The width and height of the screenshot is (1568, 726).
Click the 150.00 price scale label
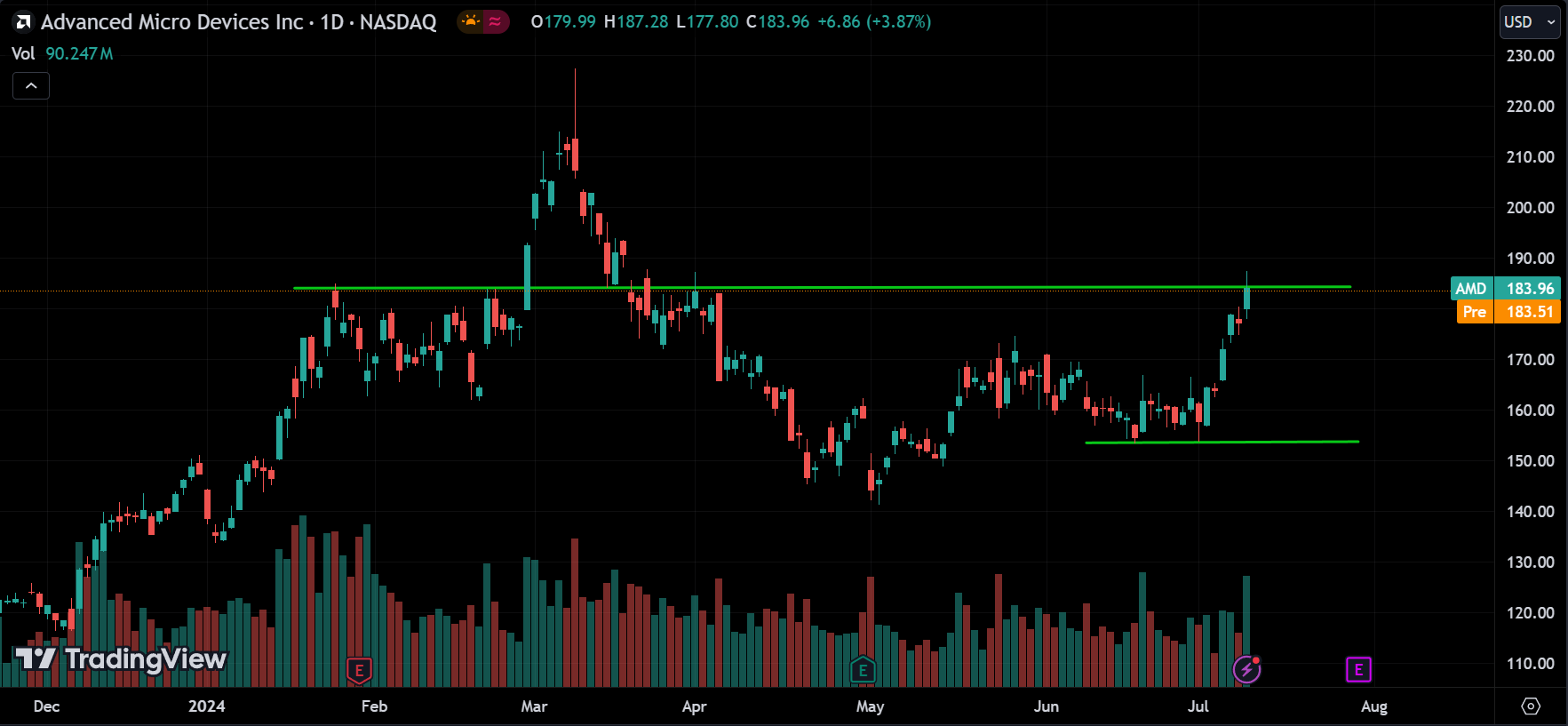(x=1530, y=460)
